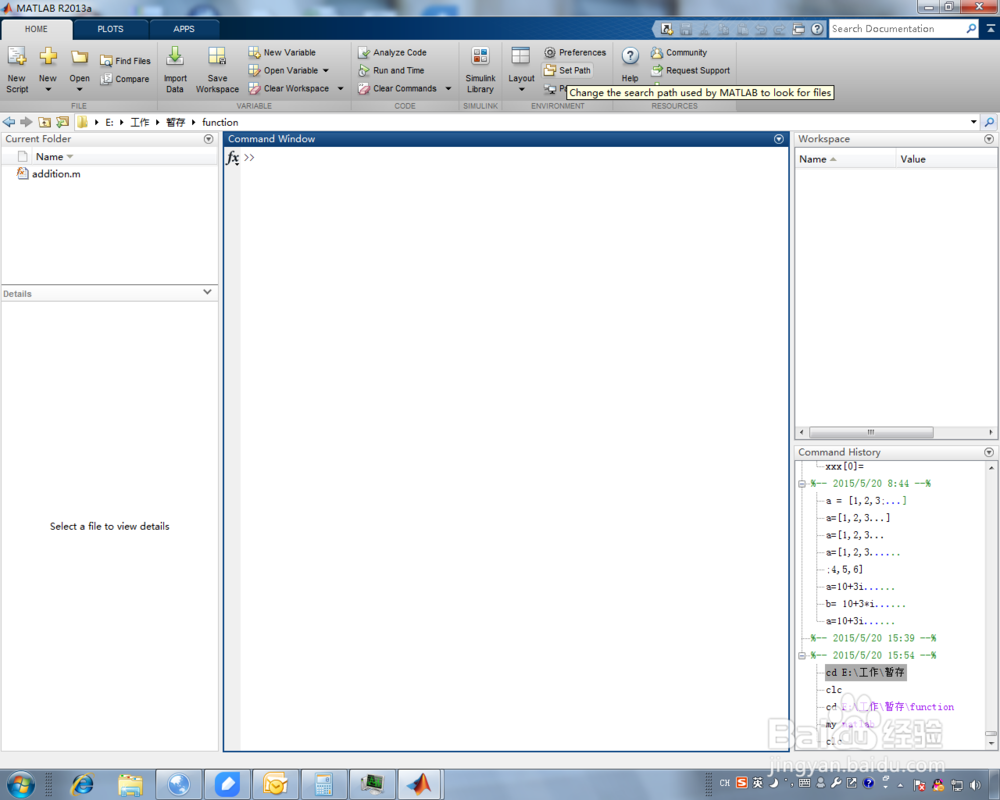Expand the Clear Workspace dropdown arrow
The width and height of the screenshot is (1000, 800).
341,89
